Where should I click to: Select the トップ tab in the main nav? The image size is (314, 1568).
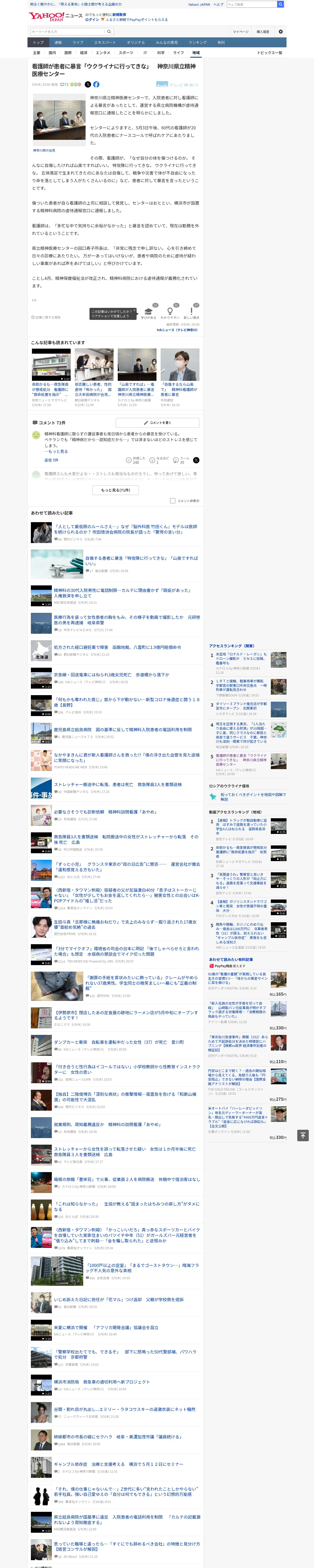click(38, 43)
